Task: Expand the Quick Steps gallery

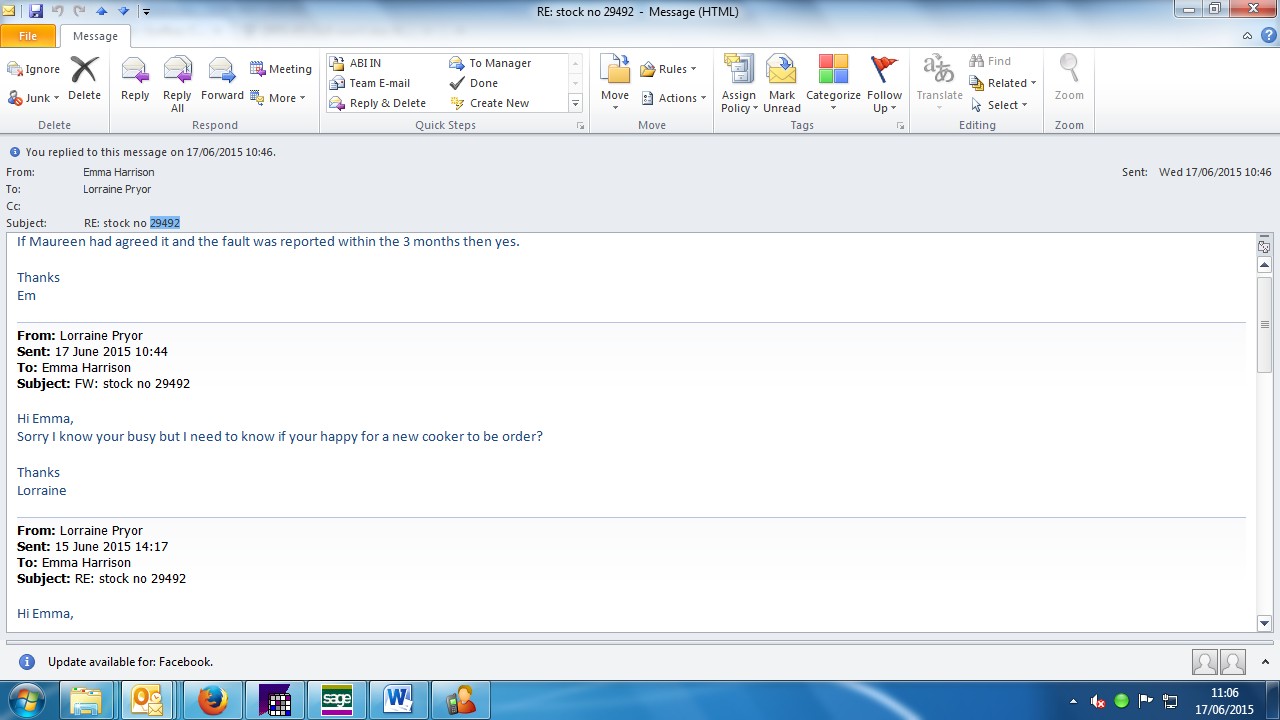Action: [575, 104]
